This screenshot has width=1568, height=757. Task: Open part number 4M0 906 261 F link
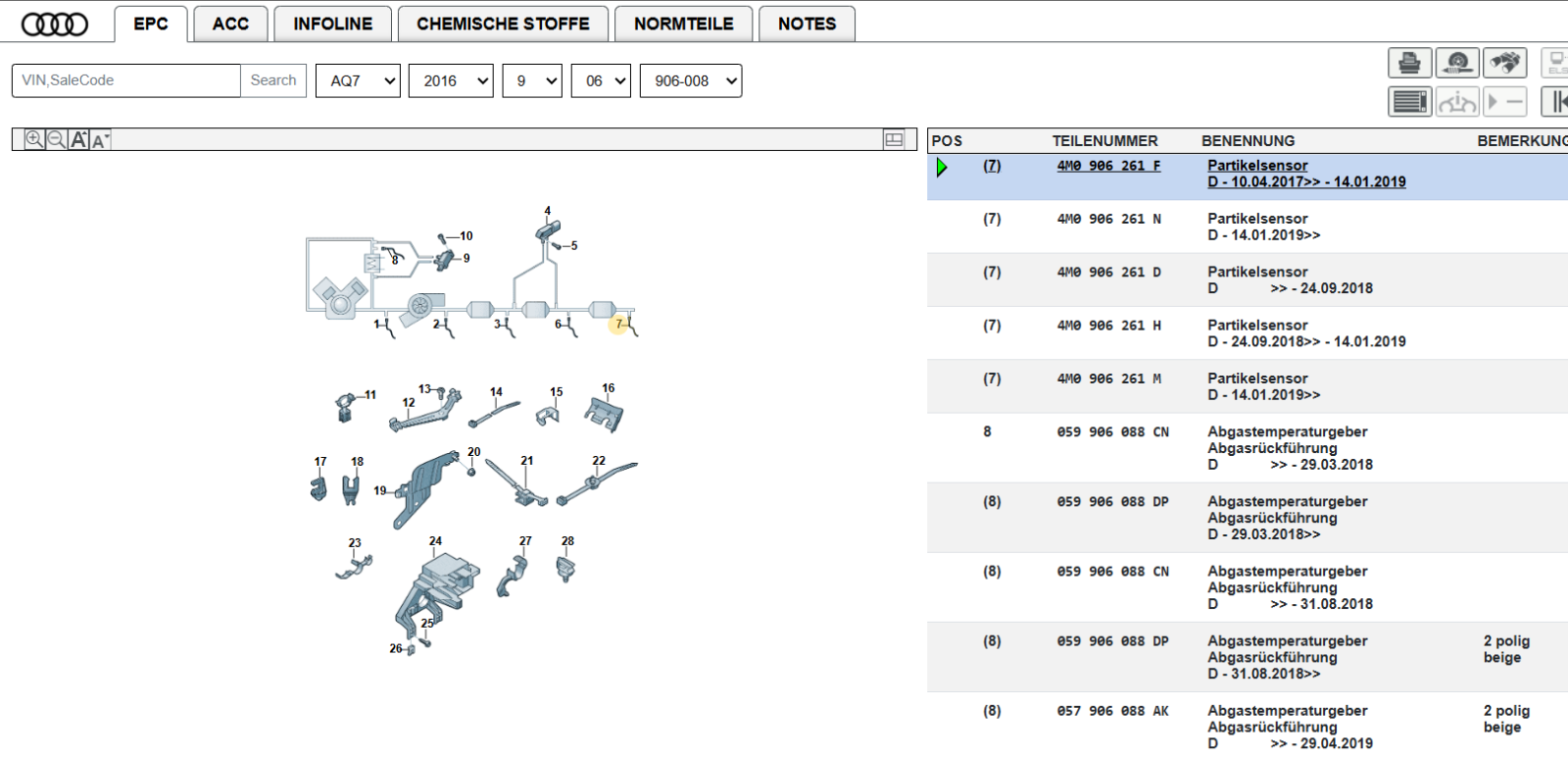click(1108, 166)
